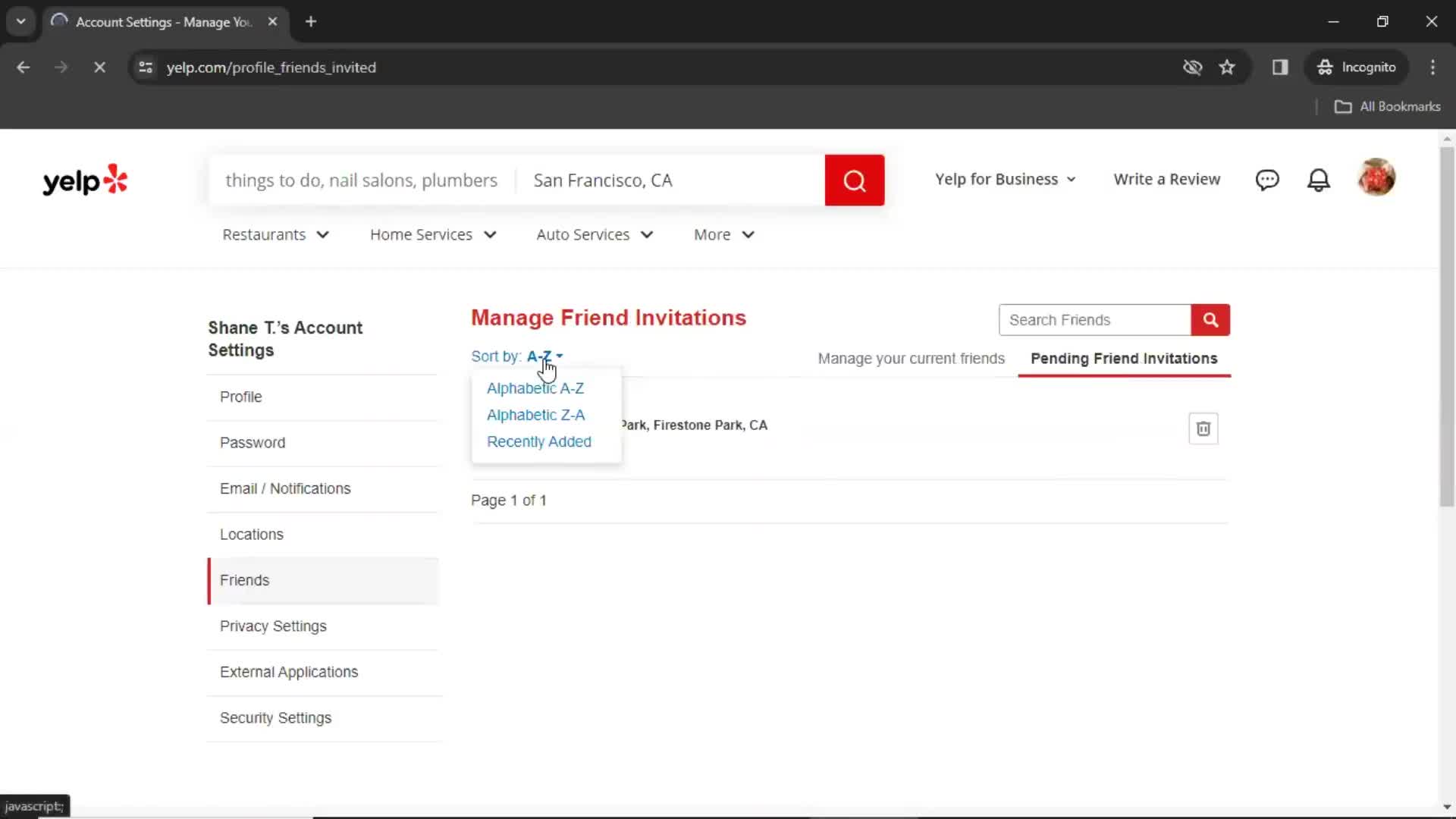Image resolution: width=1456 pixels, height=819 pixels.
Task: Select Alphabetic Z-A sort option
Action: pyautogui.click(x=535, y=415)
